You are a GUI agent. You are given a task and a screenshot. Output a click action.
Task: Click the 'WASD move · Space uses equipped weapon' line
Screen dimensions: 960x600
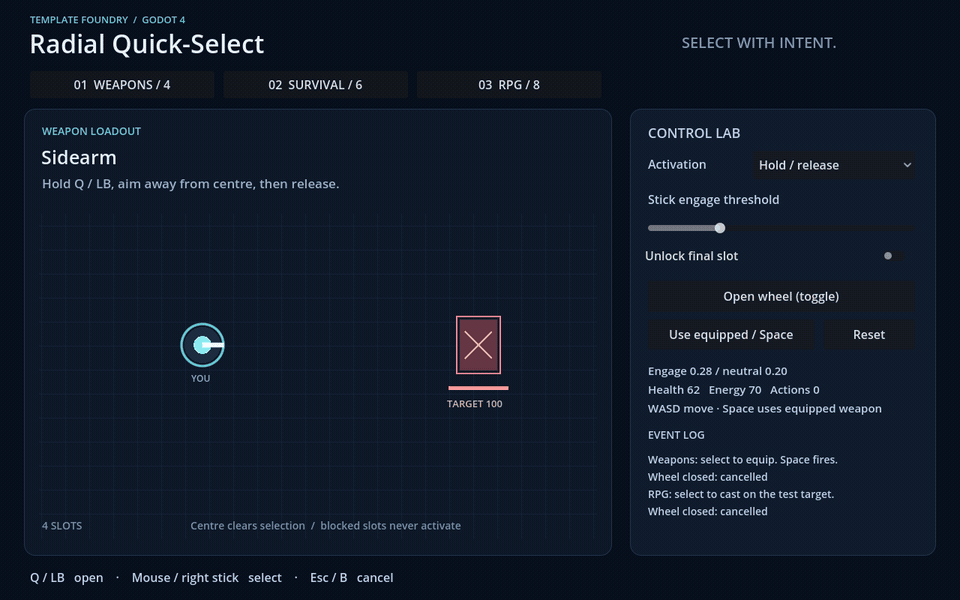(765, 408)
